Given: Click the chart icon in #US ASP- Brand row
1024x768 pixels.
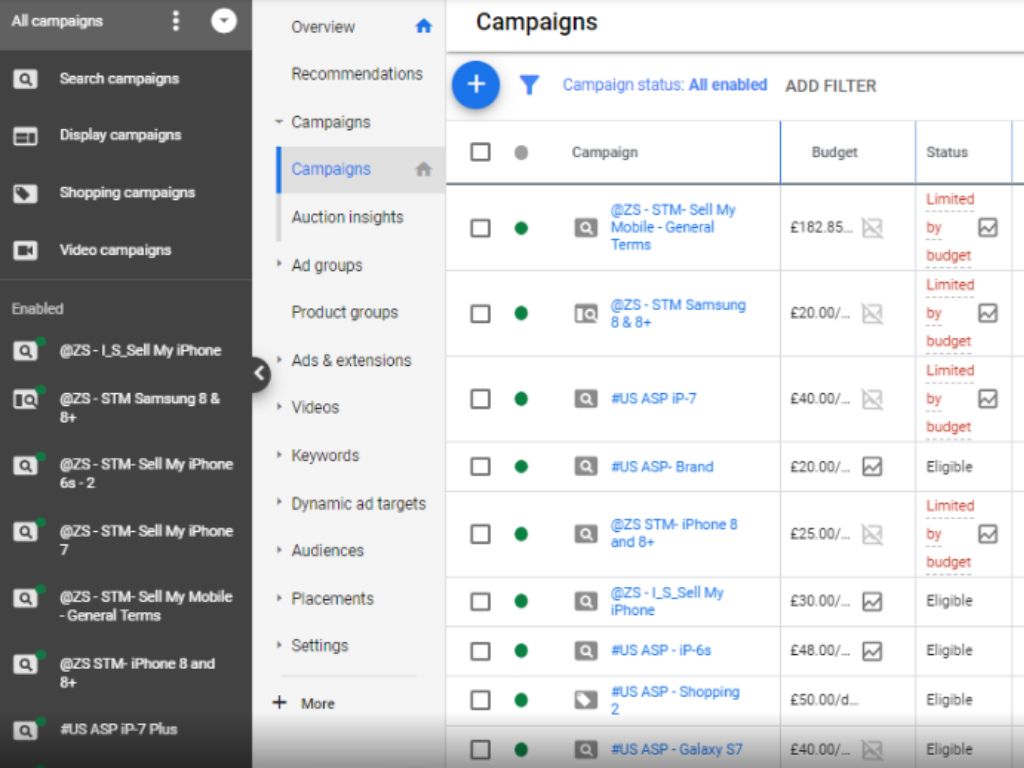Looking at the screenshot, I should [x=872, y=467].
